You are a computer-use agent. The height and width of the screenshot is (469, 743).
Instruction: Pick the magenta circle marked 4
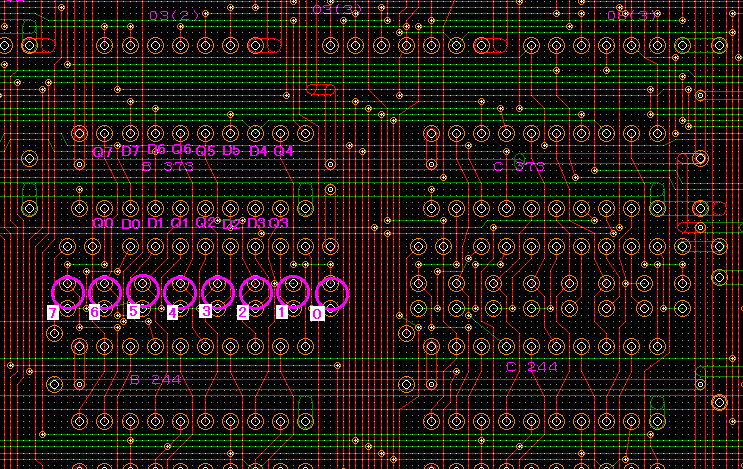(181, 291)
